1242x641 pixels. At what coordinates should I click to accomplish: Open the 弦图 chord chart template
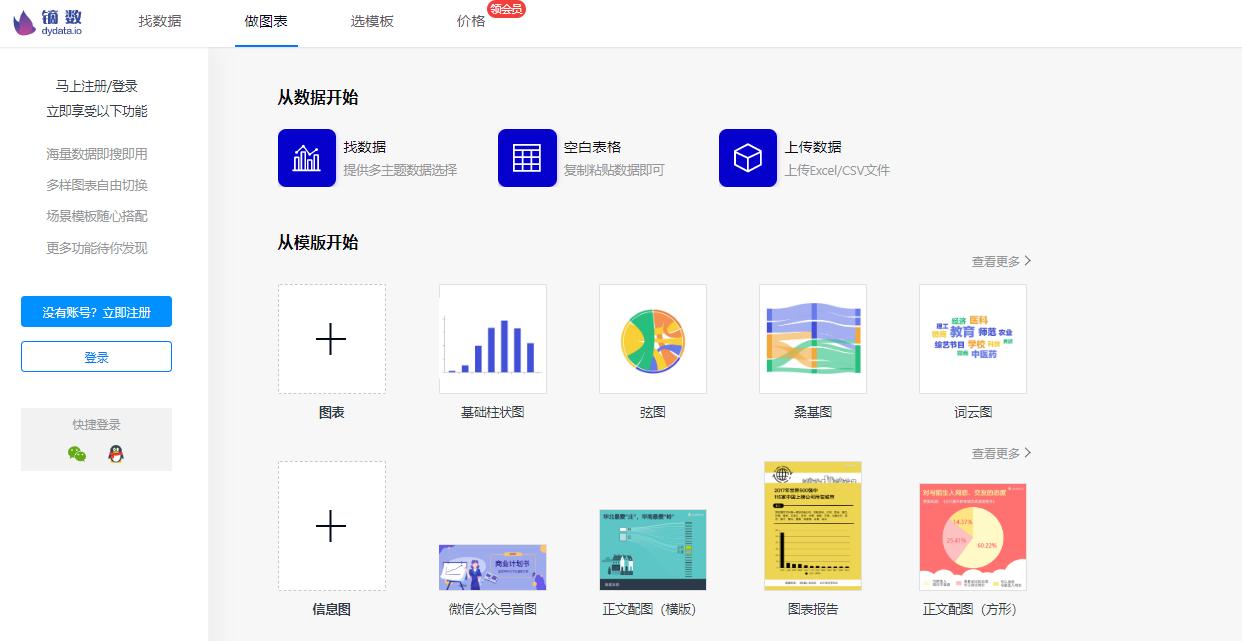[652, 339]
